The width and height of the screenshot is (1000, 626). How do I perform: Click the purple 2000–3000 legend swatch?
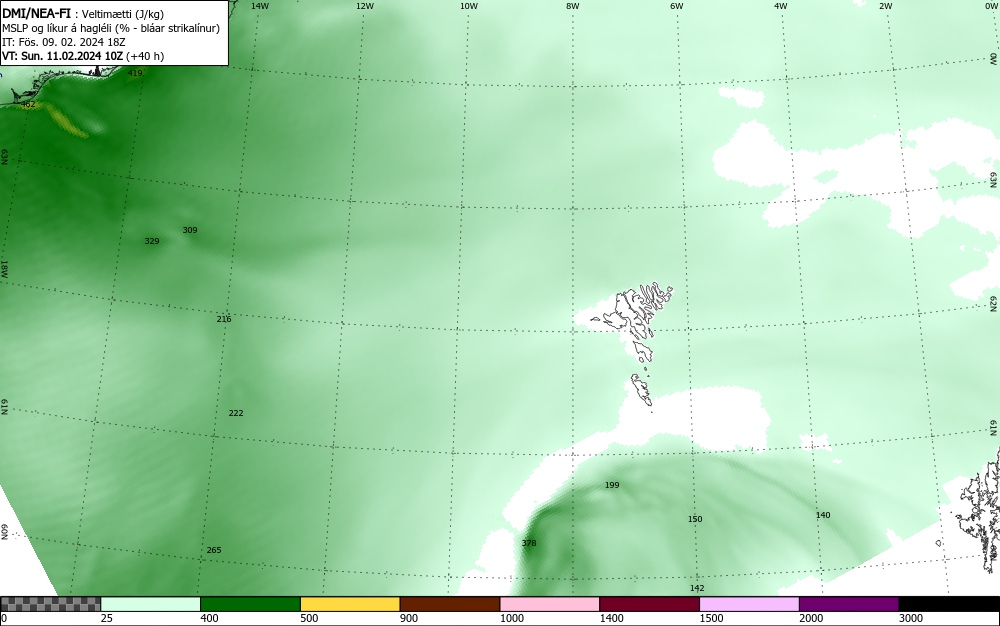(849, 604)
